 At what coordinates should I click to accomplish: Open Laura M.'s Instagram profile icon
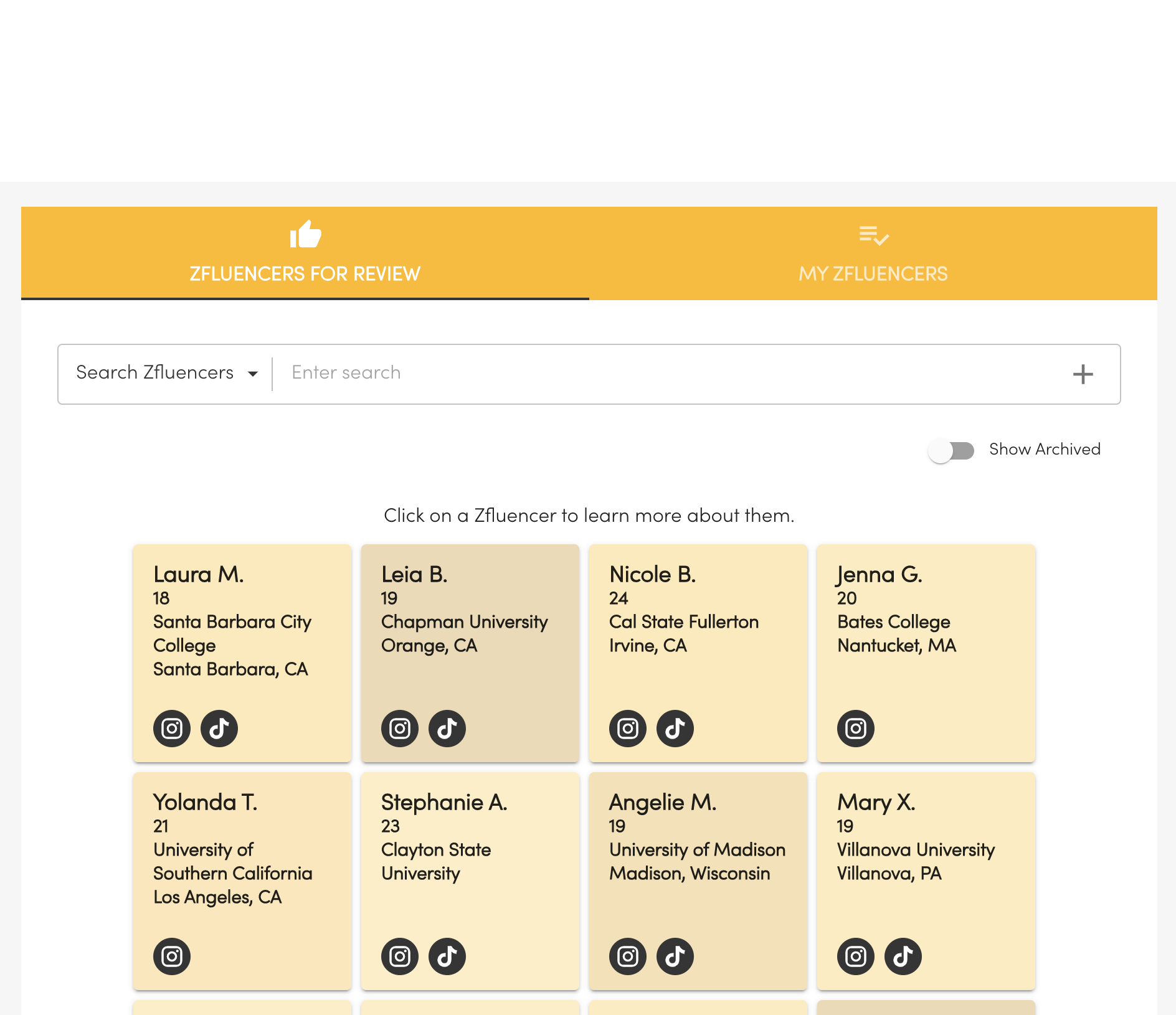(x=172, y=729)
